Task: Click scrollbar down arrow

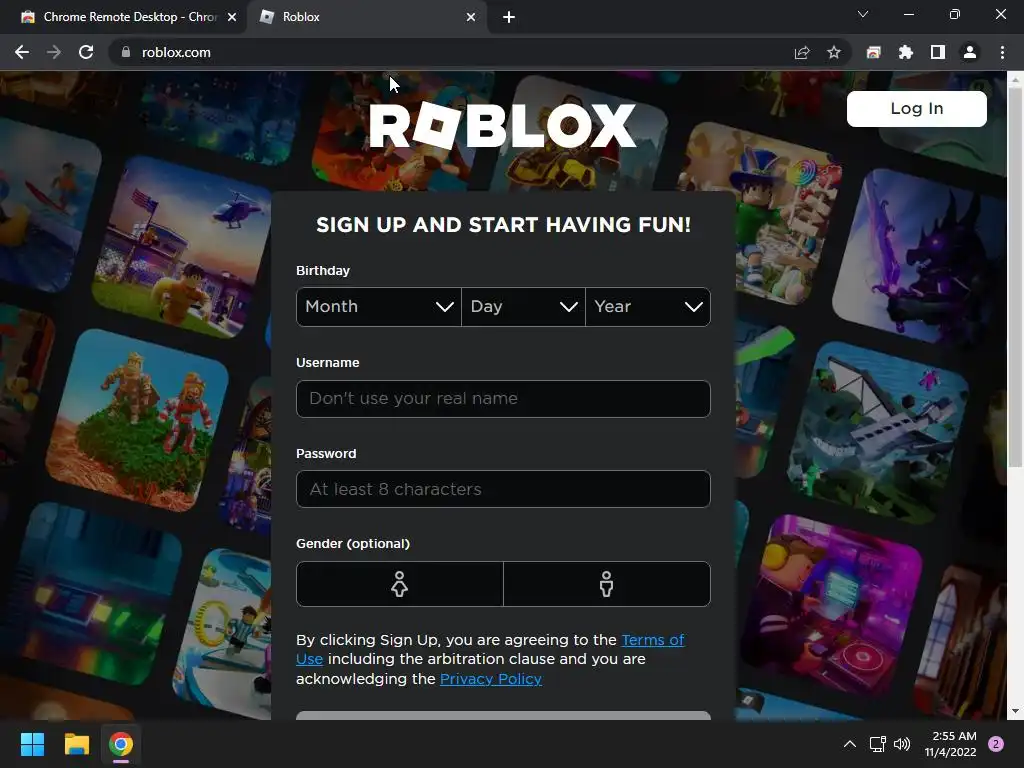Action: tap(1015, 711)
